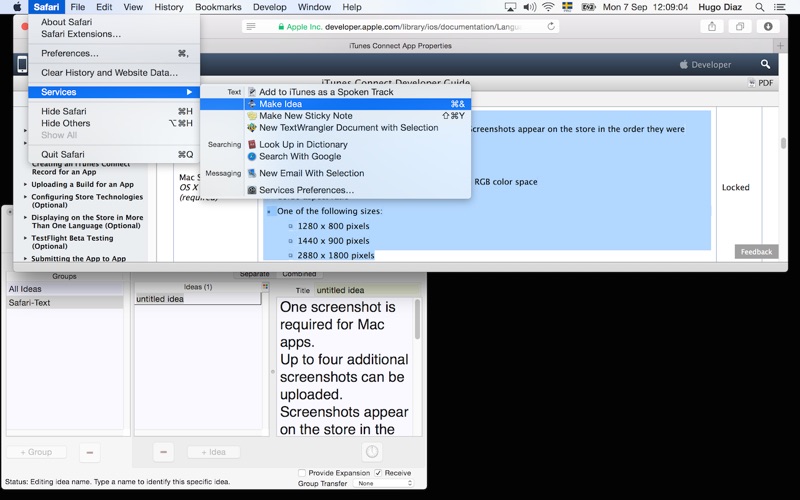
Task: Click Safari's show all tabs button
Action: pos(740,27)
